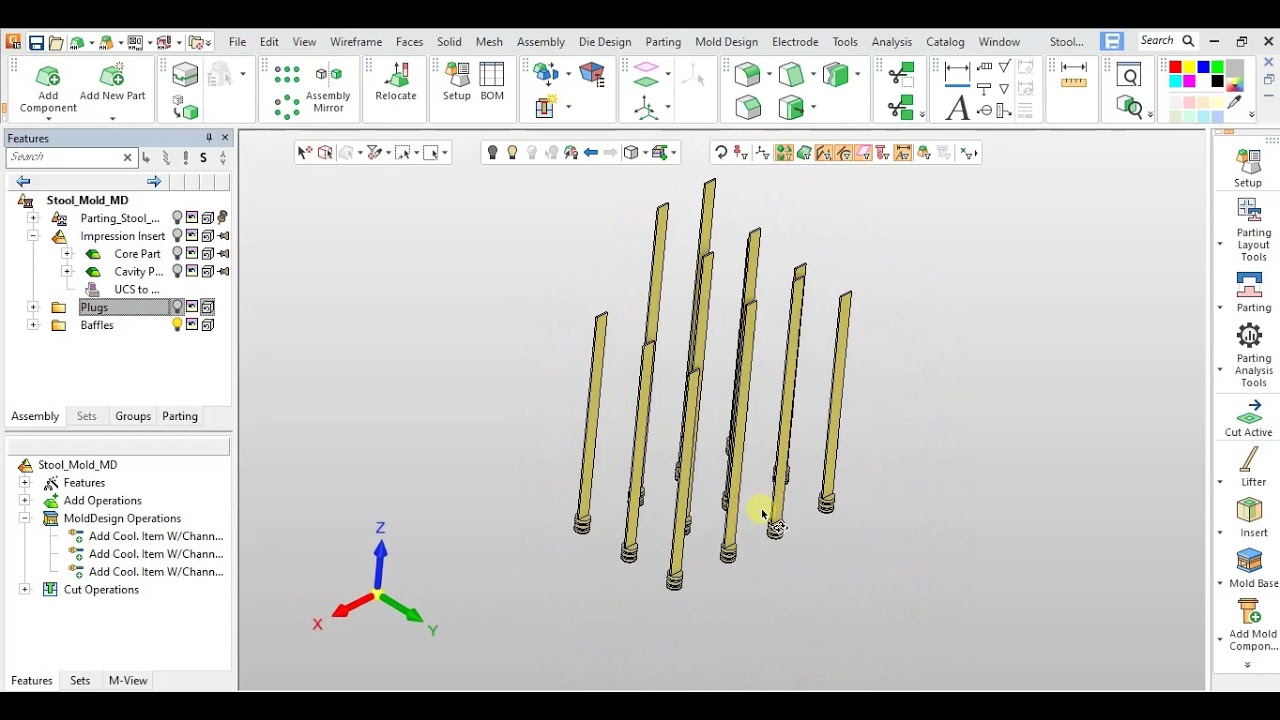Collapse the MoldDesign Operations node
Image resolution: width=1280 pixels, height=720 pixels.
pos(25,518)
